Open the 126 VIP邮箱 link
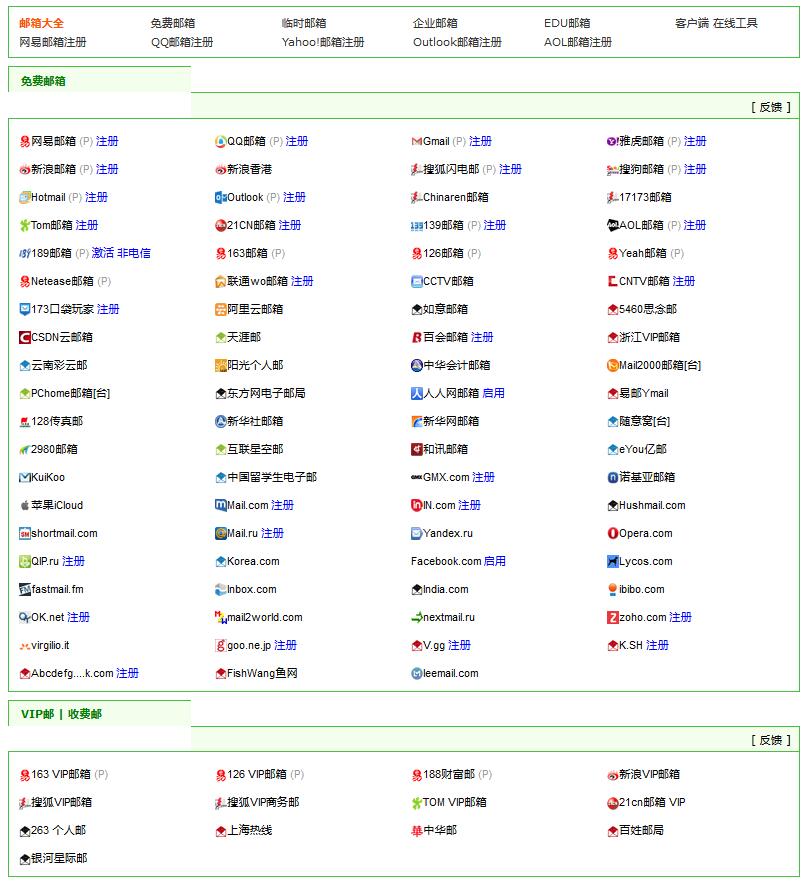This screenshot has width=808, height=881. point(257,775)
